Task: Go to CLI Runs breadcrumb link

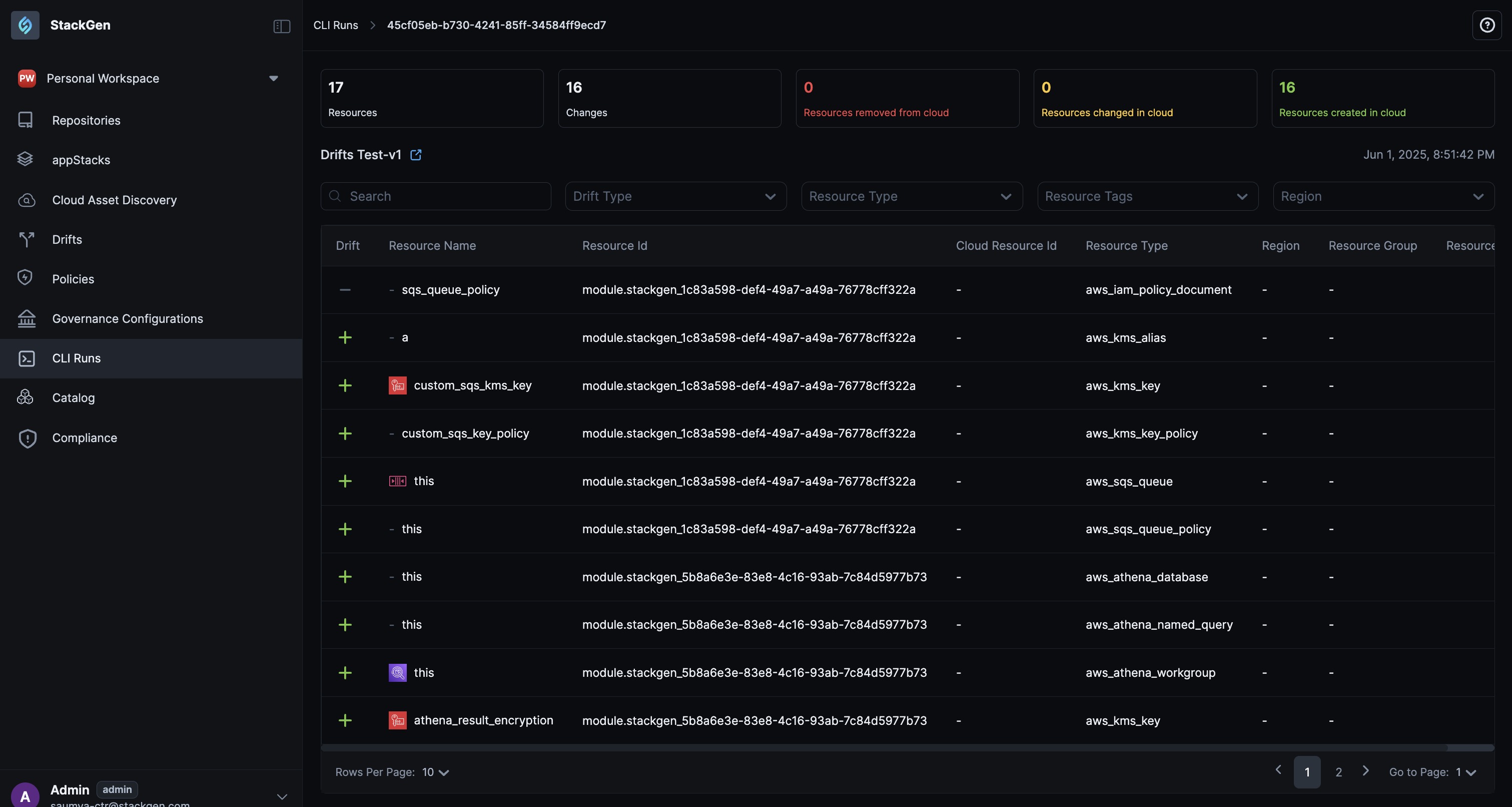Action: click(x=335, y=25)
